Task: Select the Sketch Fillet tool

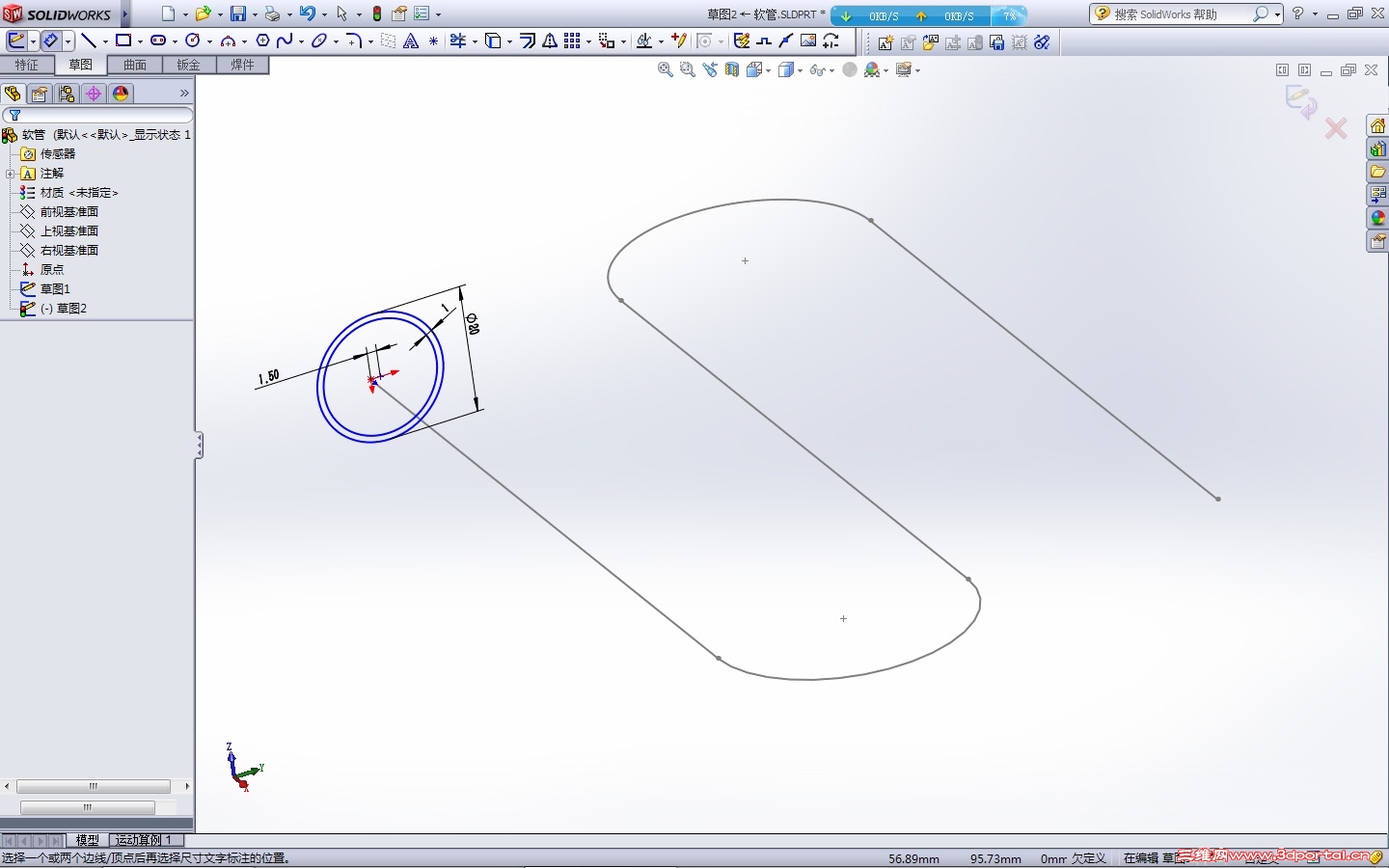Action: [354, 41]
